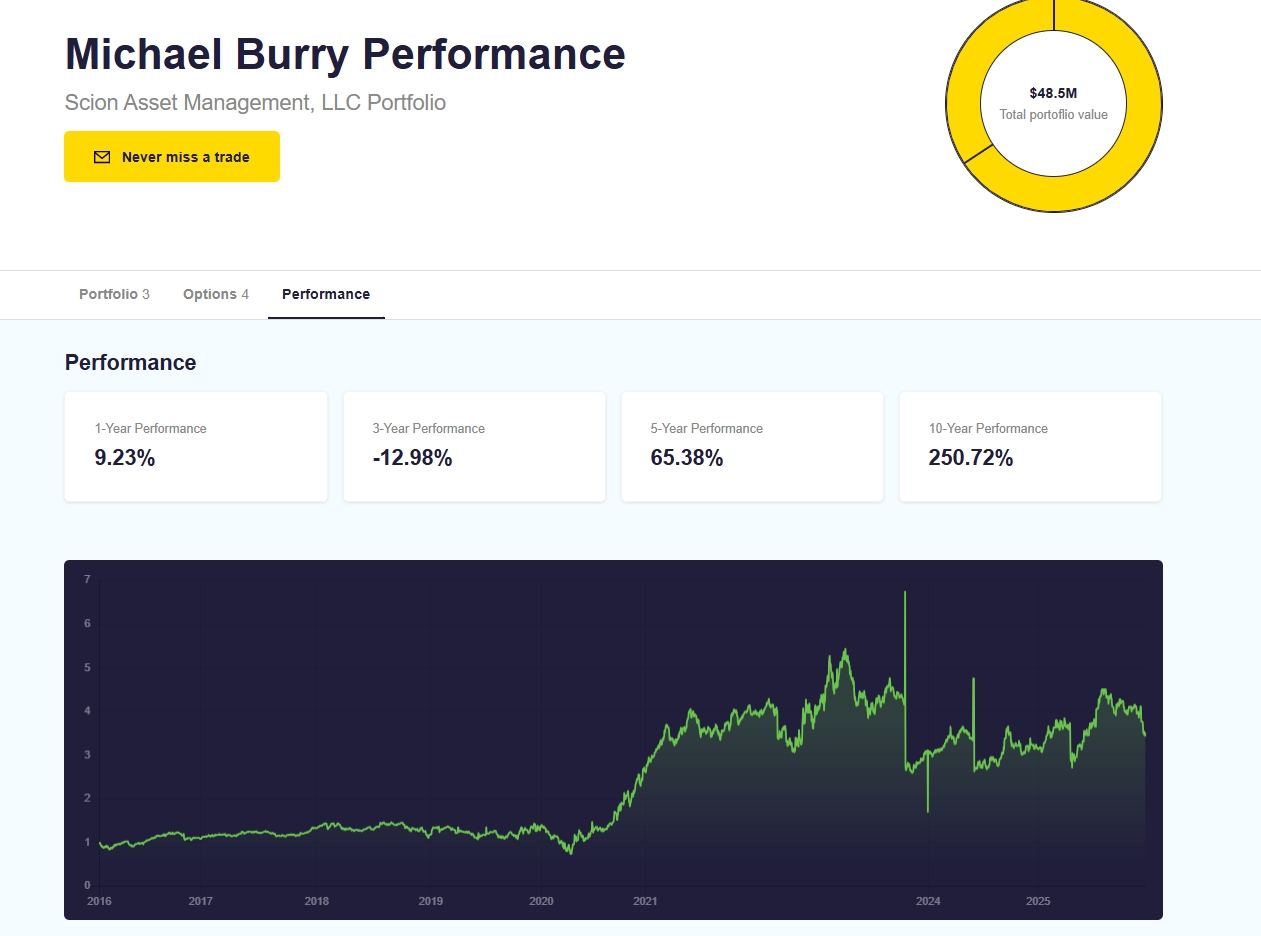Click the $48.5M total portfolio value label

pyautogui.click(x=1053, y=93)
